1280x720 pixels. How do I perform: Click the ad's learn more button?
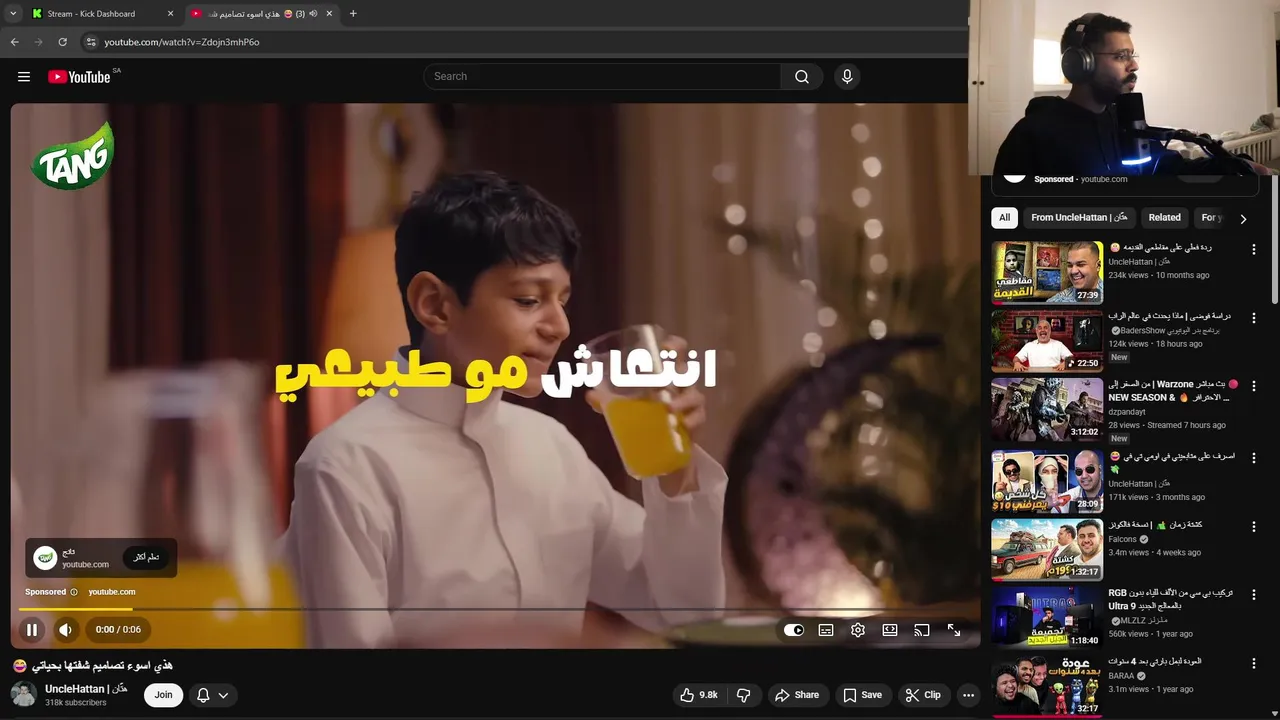click(x=147, y=557)
